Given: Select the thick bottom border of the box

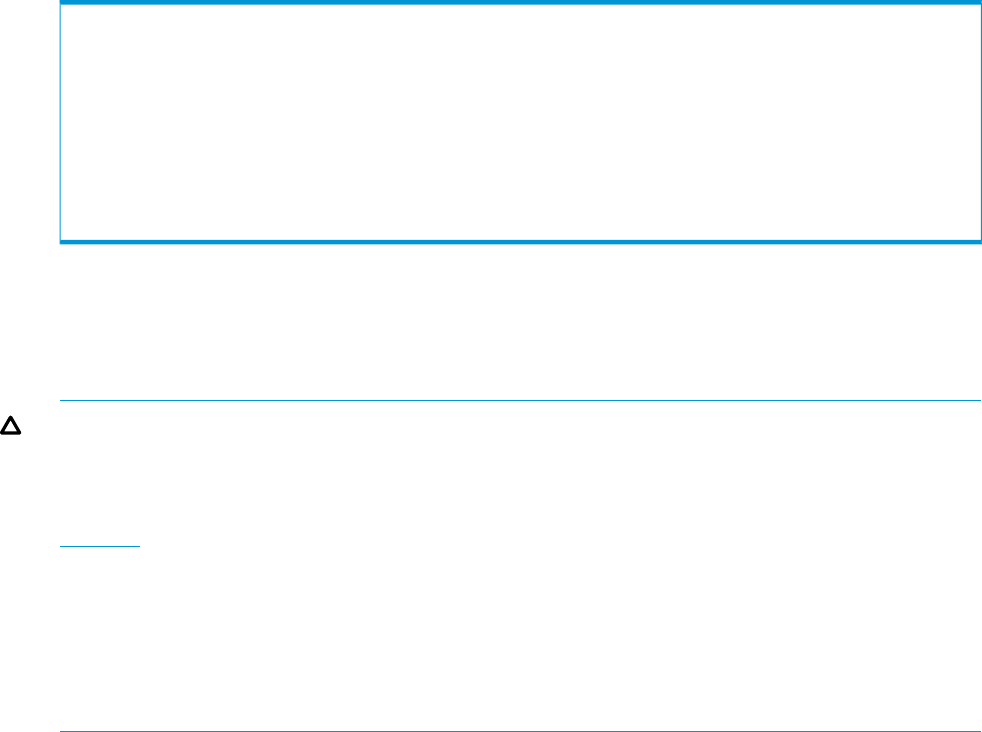Looking at the screenshot, I should click(x=520, y=242).
